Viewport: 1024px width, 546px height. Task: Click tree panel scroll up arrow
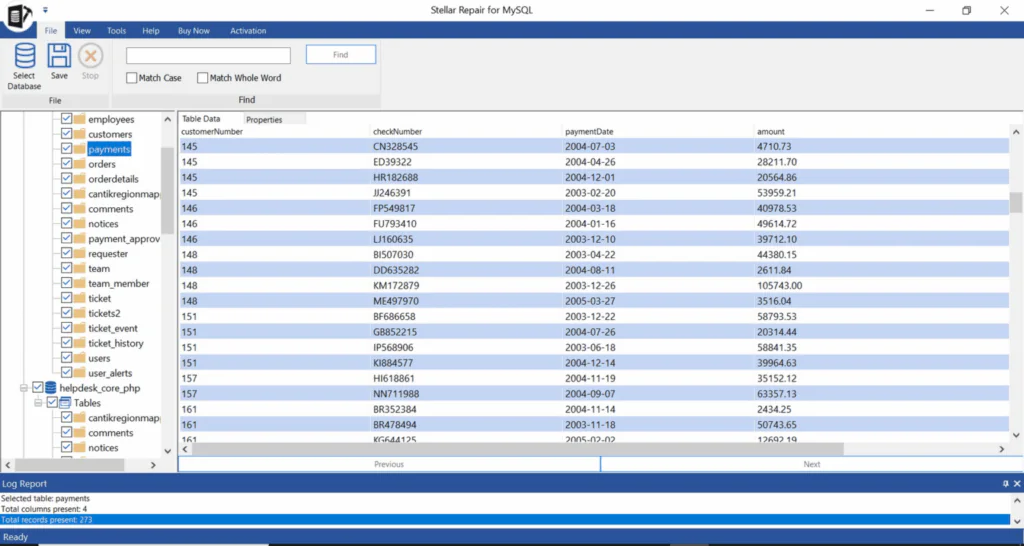(167, 120)
